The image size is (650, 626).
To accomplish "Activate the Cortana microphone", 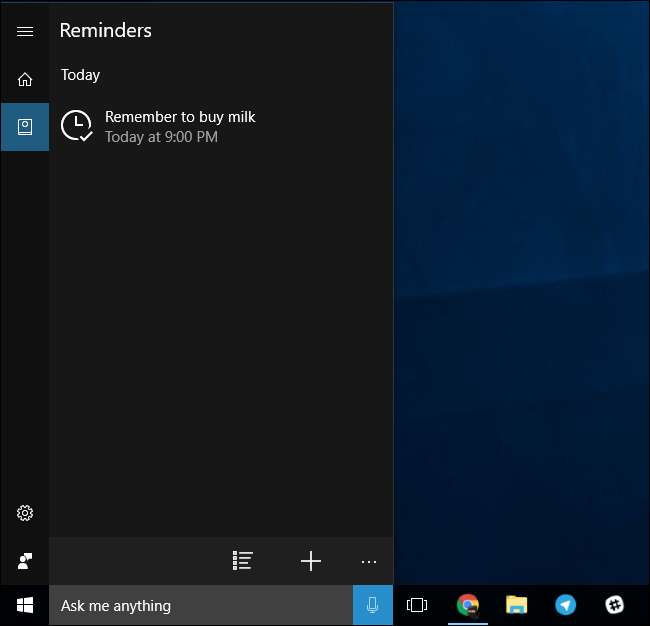I will tap(372, 605).
